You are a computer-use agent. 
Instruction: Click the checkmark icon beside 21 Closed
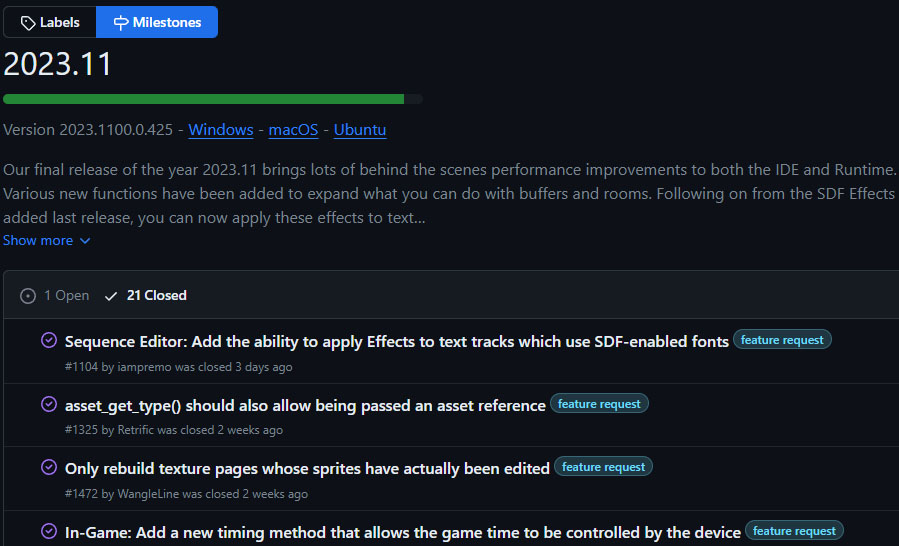click(x=111, y=296)
